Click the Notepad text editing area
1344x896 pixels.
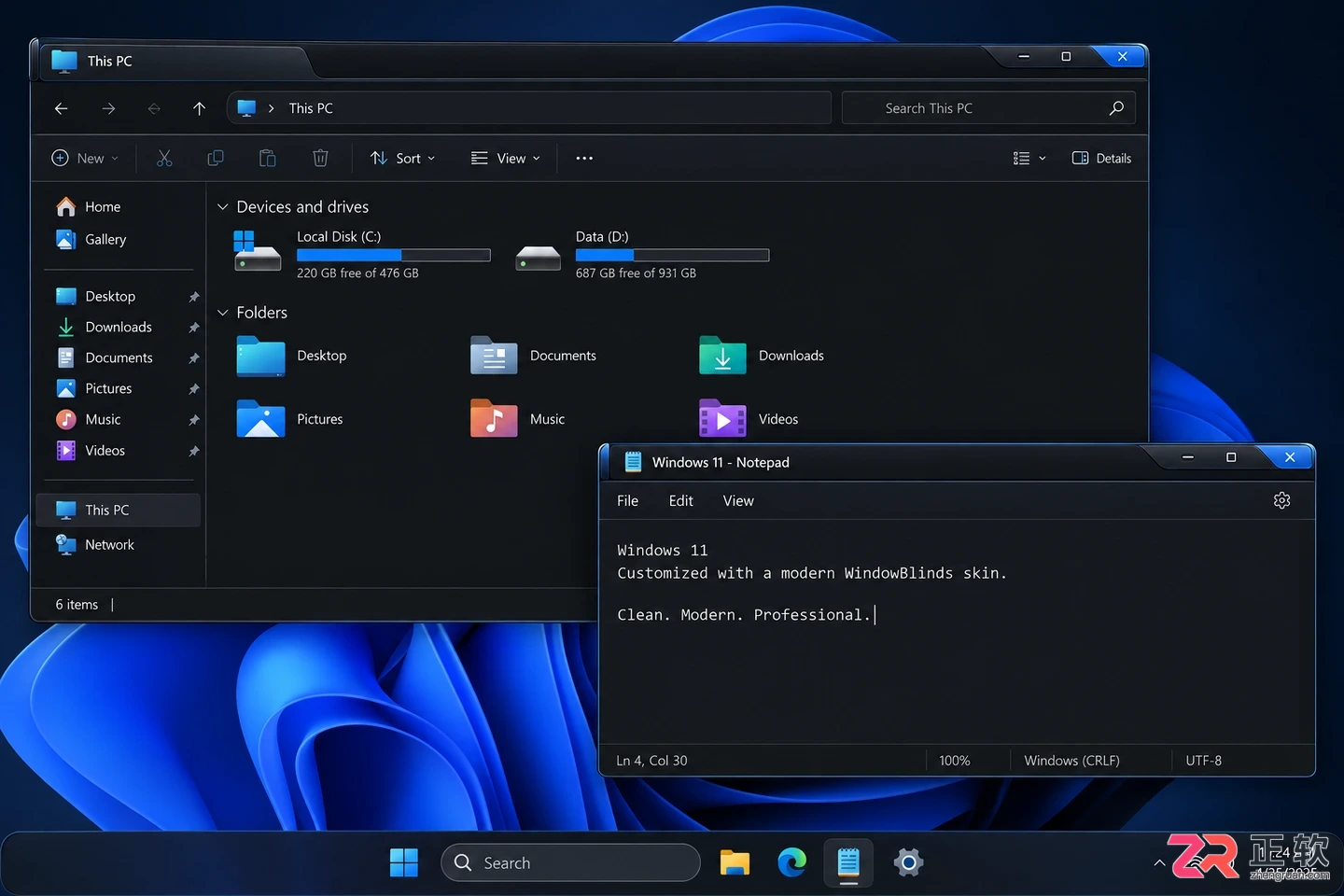tap(957, 631)
